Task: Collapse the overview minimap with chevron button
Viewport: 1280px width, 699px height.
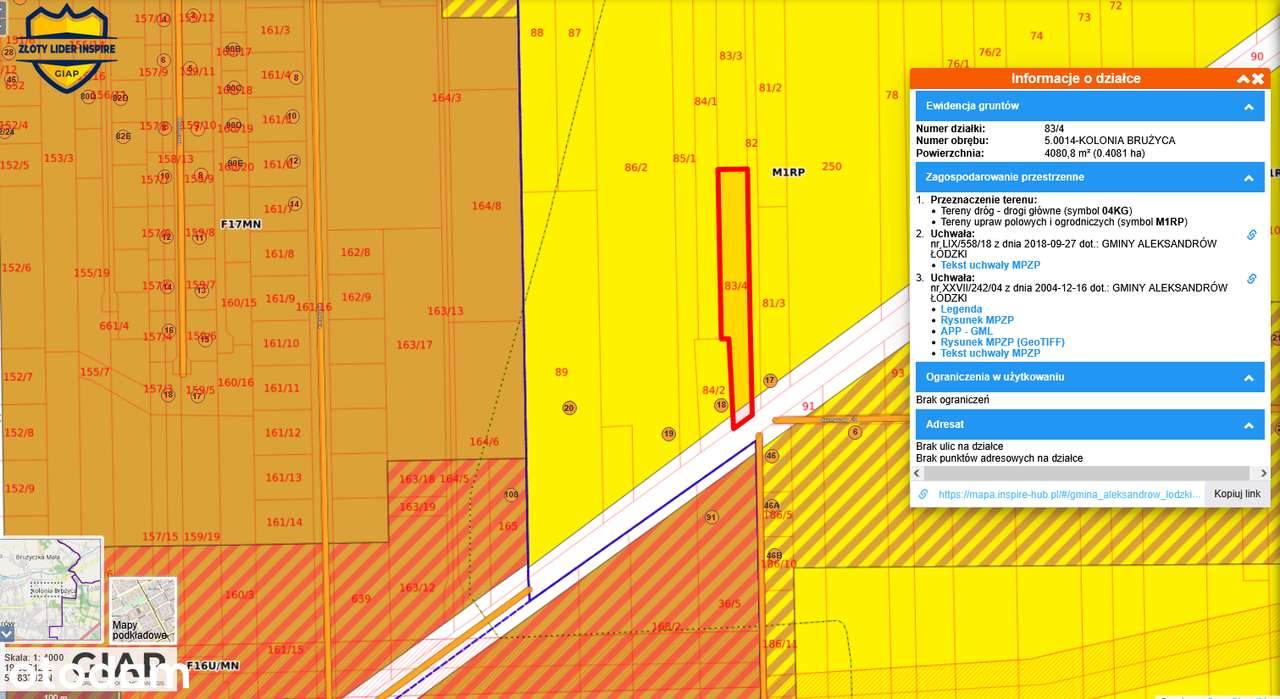Action: (6, 633)
